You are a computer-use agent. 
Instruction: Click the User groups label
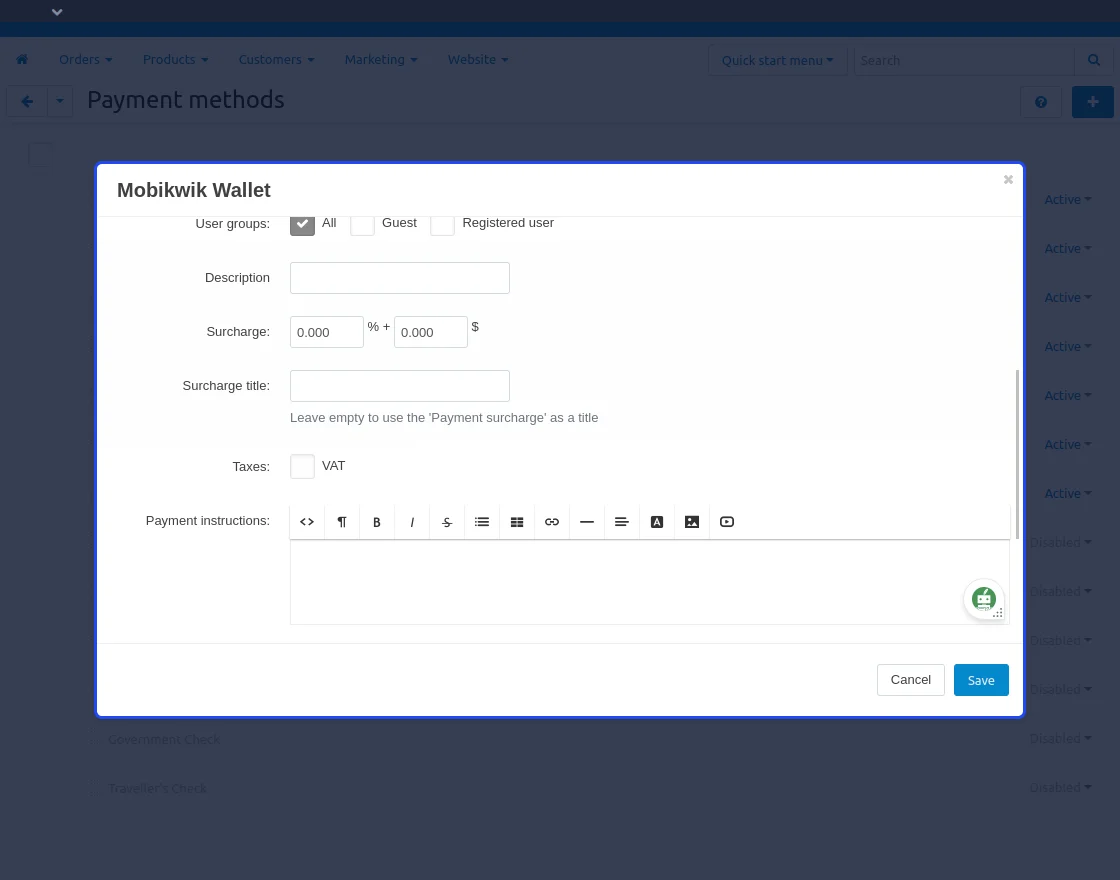(x=233, y=224)
